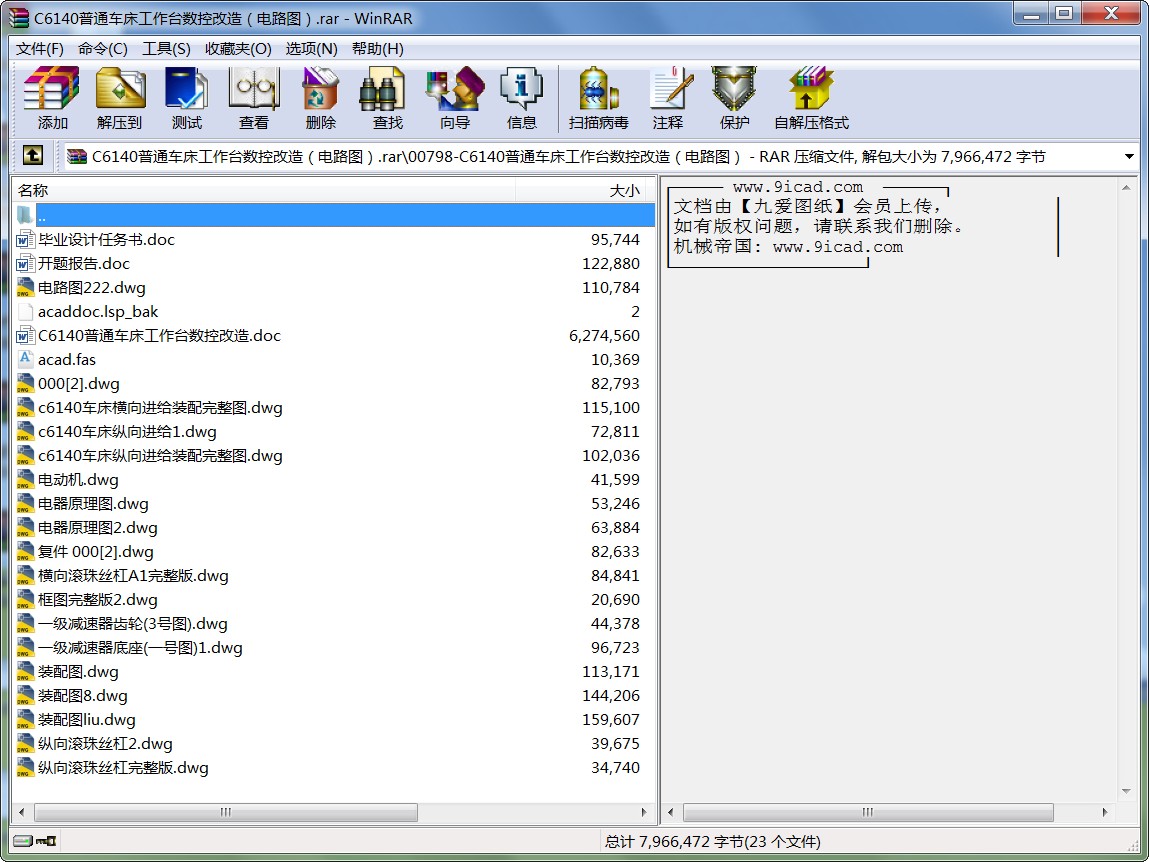Click the 自解压格式 (SFX) toolbar icon
The width and height of the screenshot is (1149, 862).
(x=811, y=89)
